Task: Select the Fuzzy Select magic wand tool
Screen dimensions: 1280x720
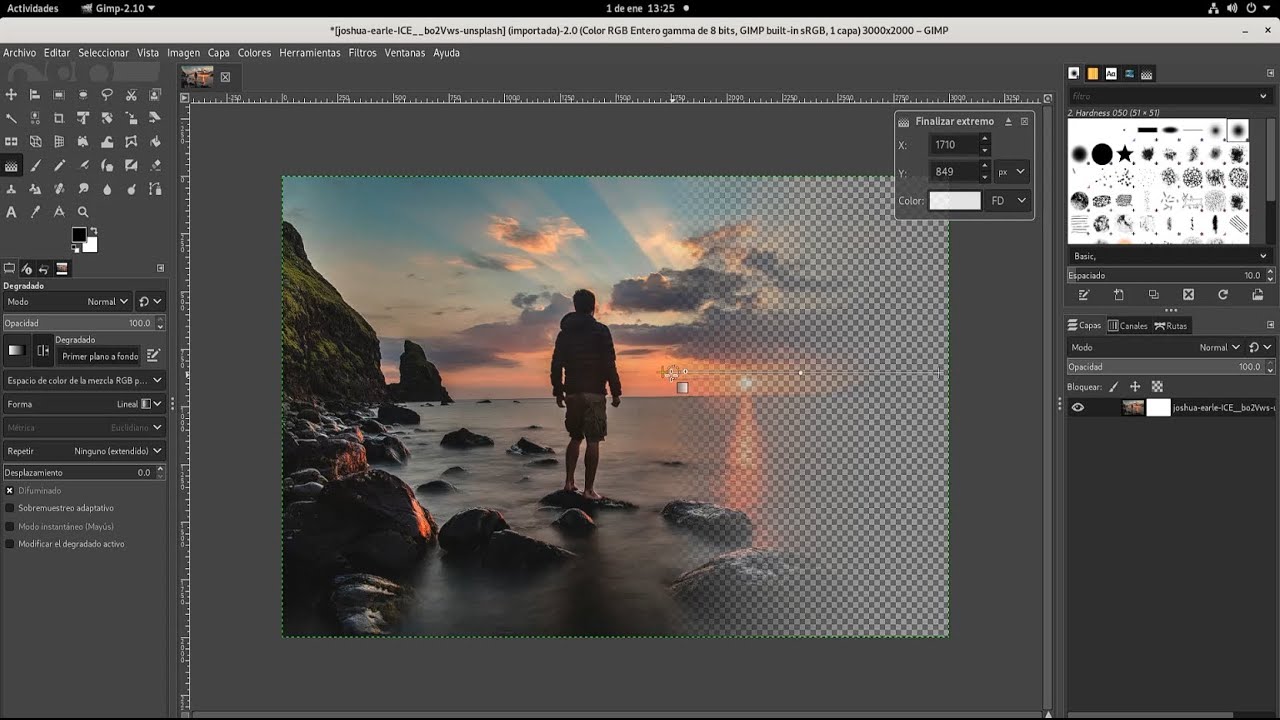Action: pyautogui.click(x=11, y=118)
